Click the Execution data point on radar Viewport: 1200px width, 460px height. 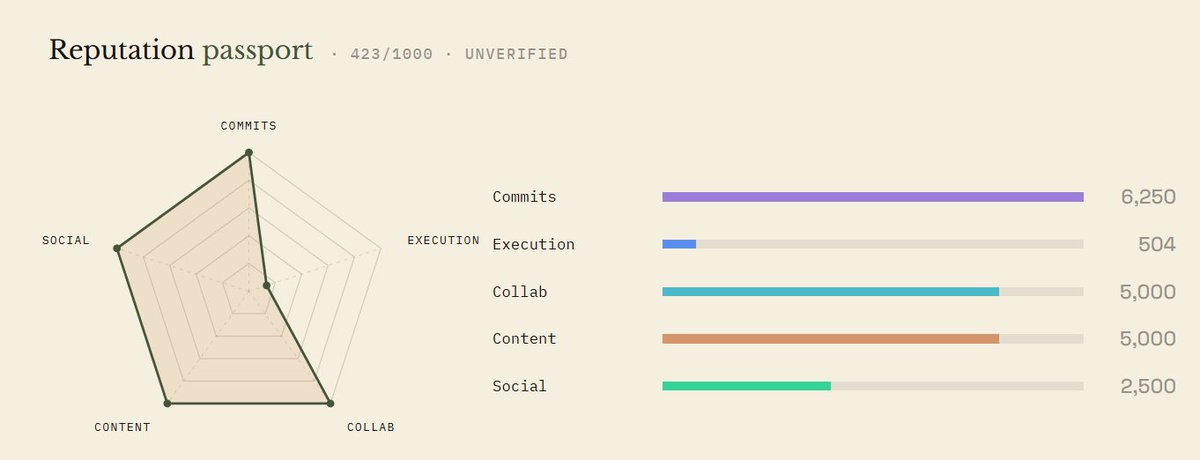pos(267,286)
